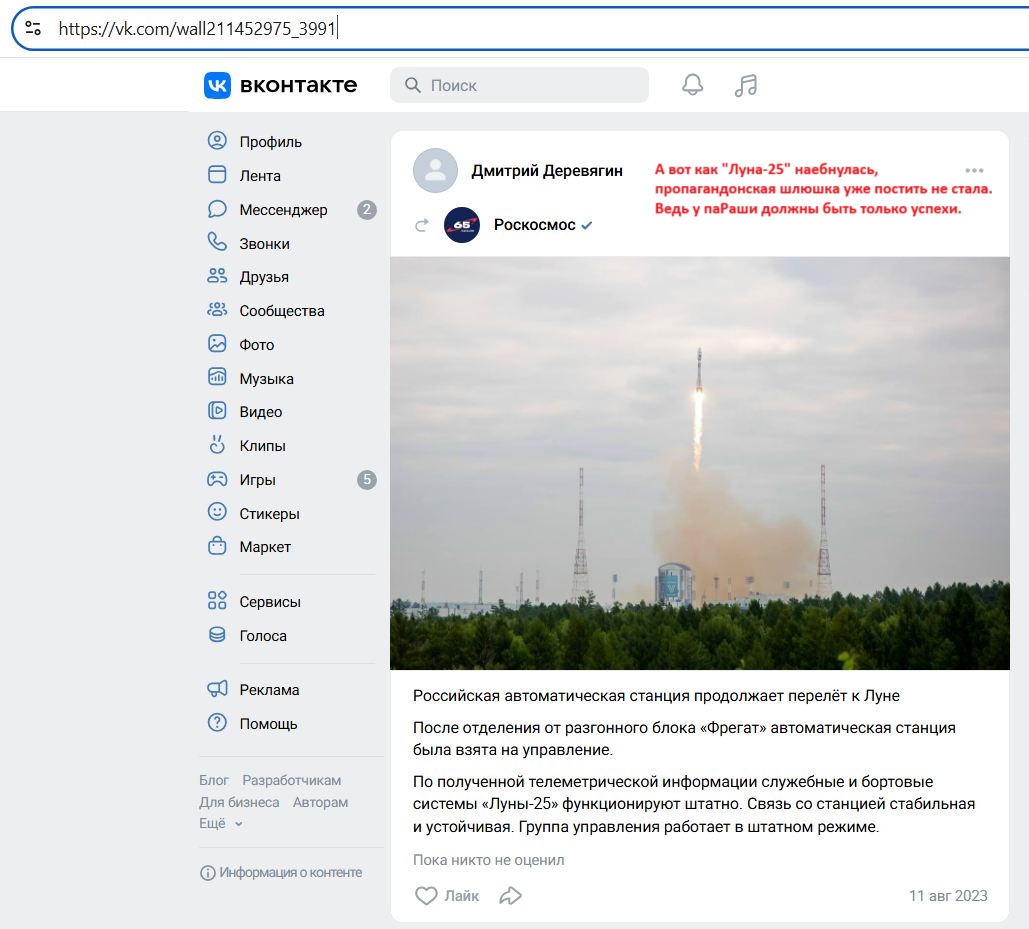Open author Дмитрий Деревягин profile link
The width and height of the screenshot is (1029, 929).
click(x=547, y=171)
